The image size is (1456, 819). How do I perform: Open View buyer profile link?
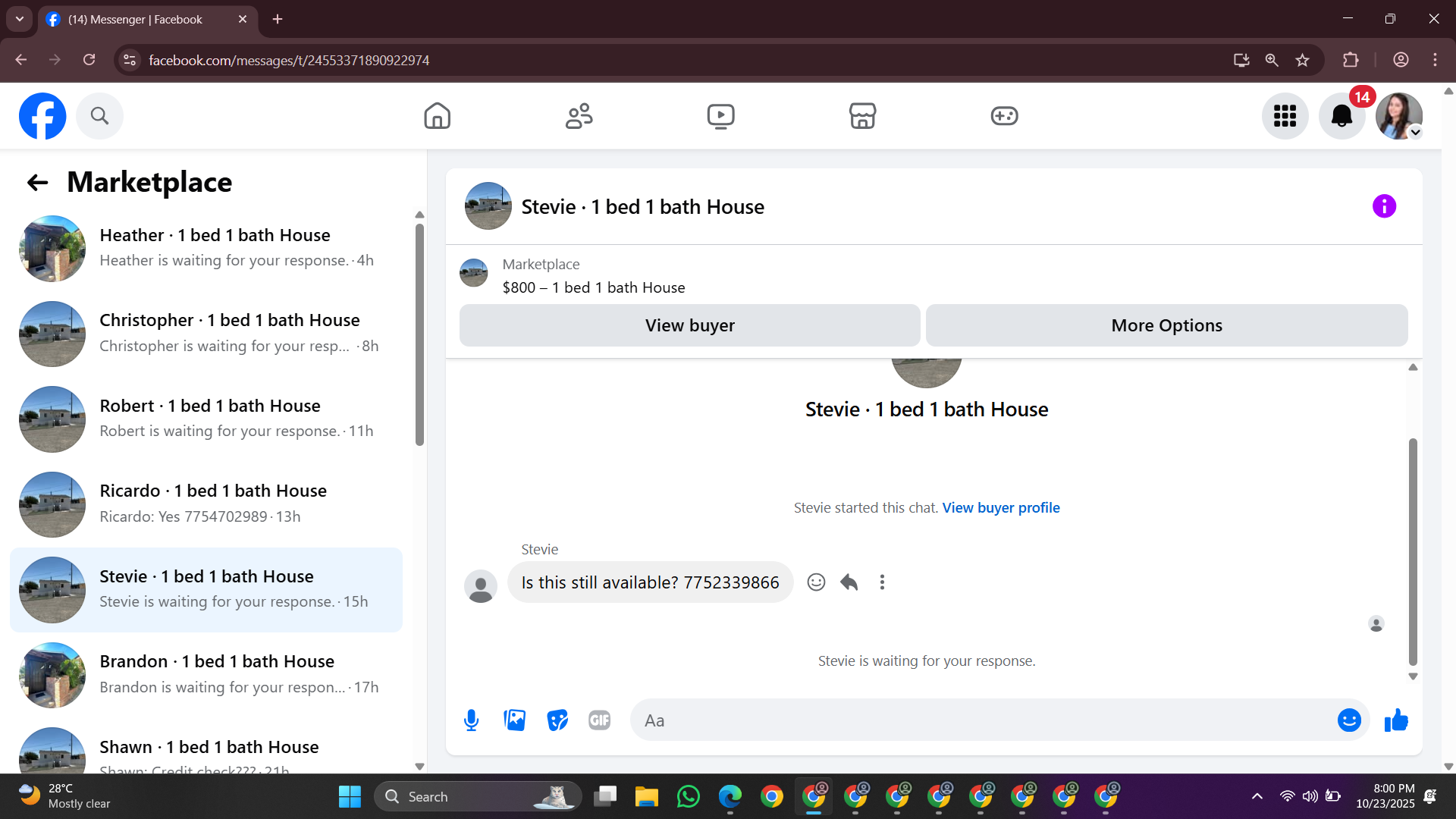click(1000, 507)
